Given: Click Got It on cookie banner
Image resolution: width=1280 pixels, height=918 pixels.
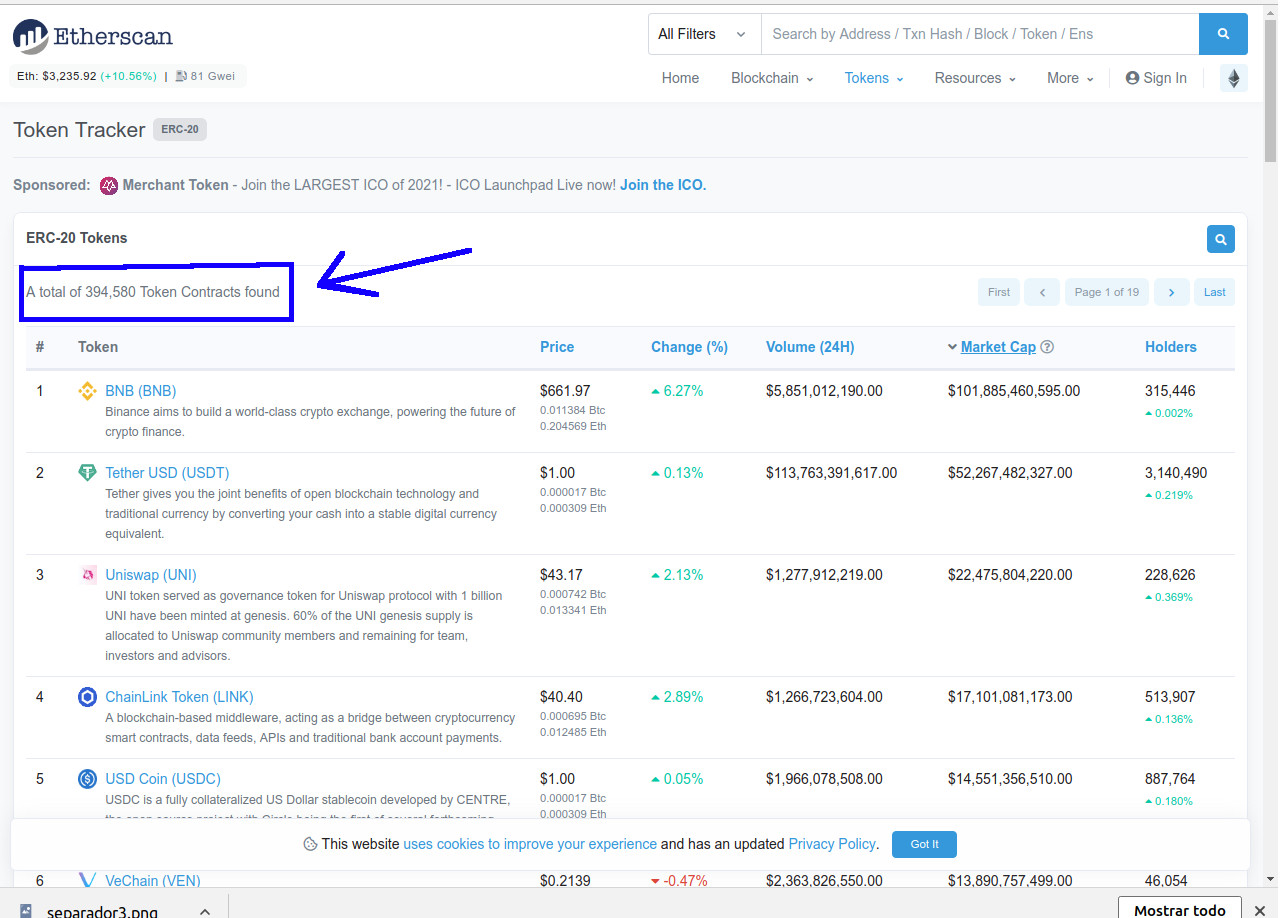Looking at the screenshot, I should pos(924,844).
